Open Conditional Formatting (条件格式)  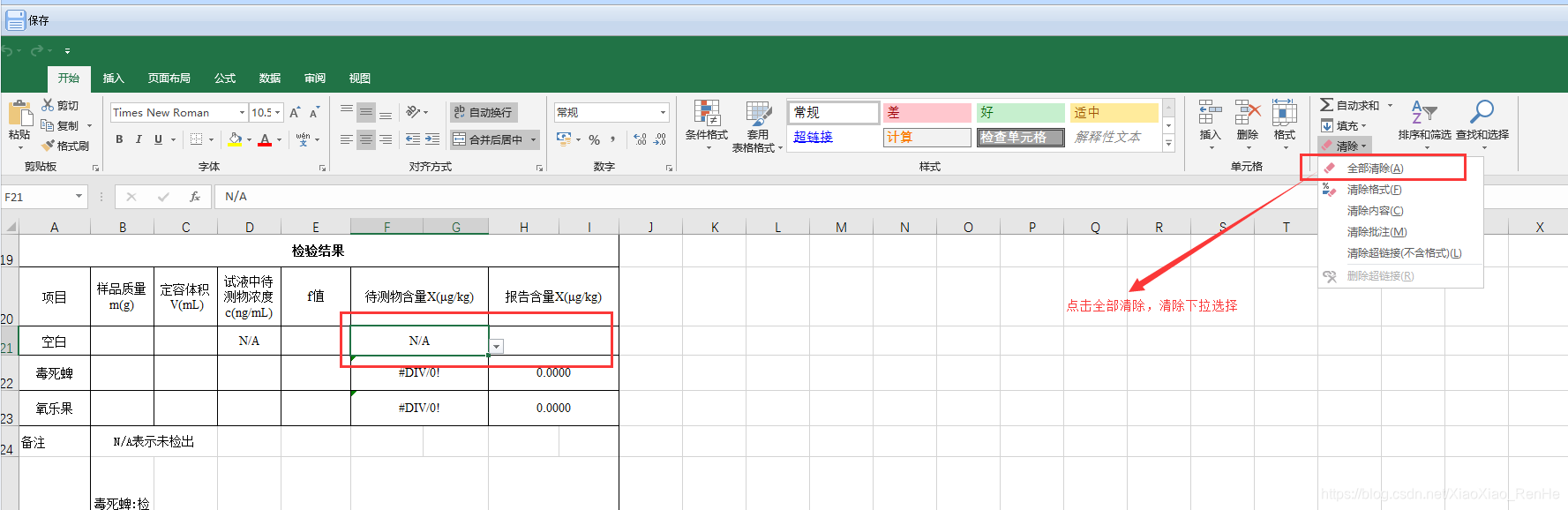point(707,124)
